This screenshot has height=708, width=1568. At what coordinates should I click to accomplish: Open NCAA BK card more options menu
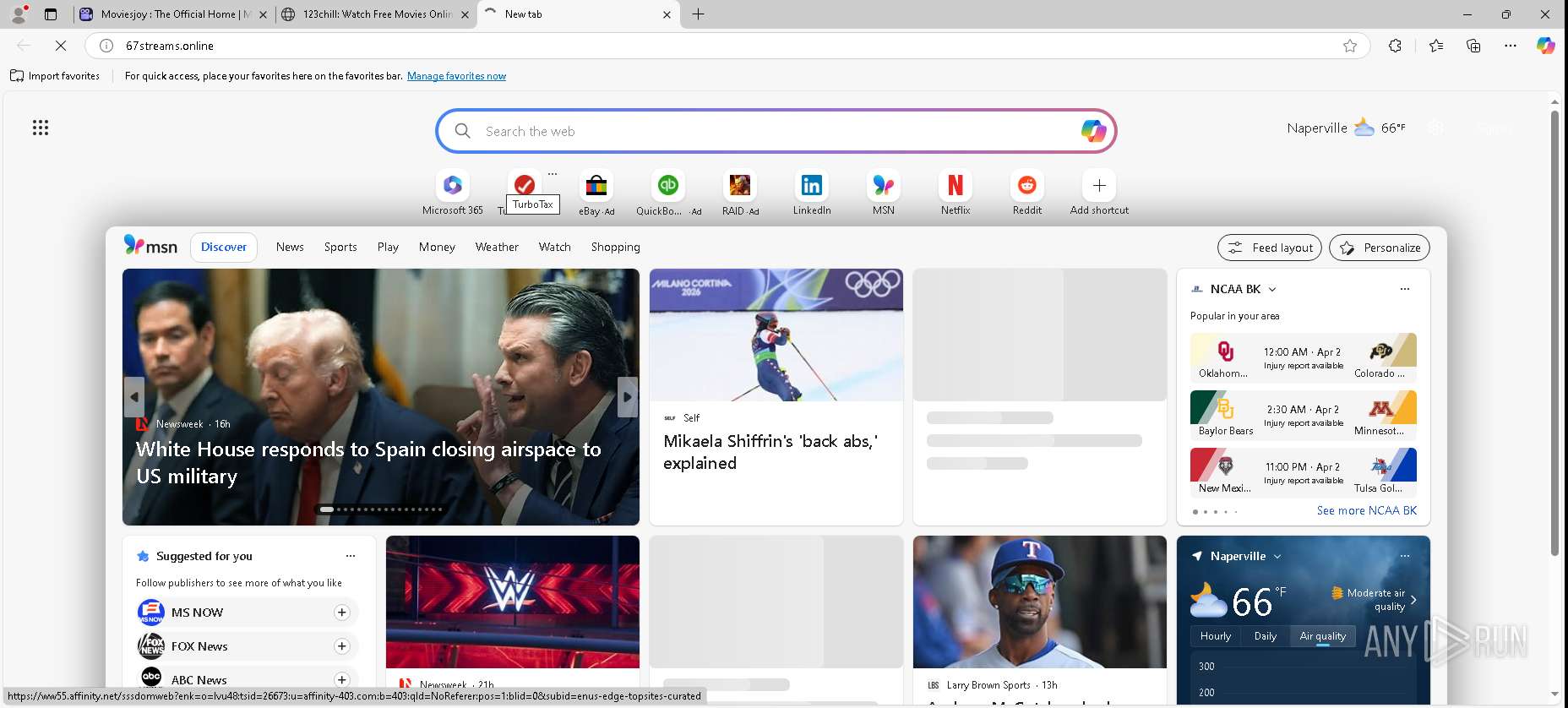point(1405,289)
